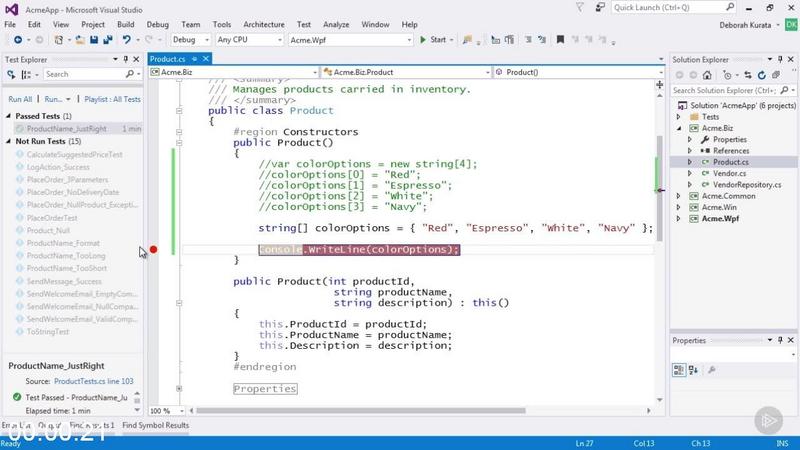Select the Product.cs editor tab
Screen dimensions: 800x450
tap(167, 59)
